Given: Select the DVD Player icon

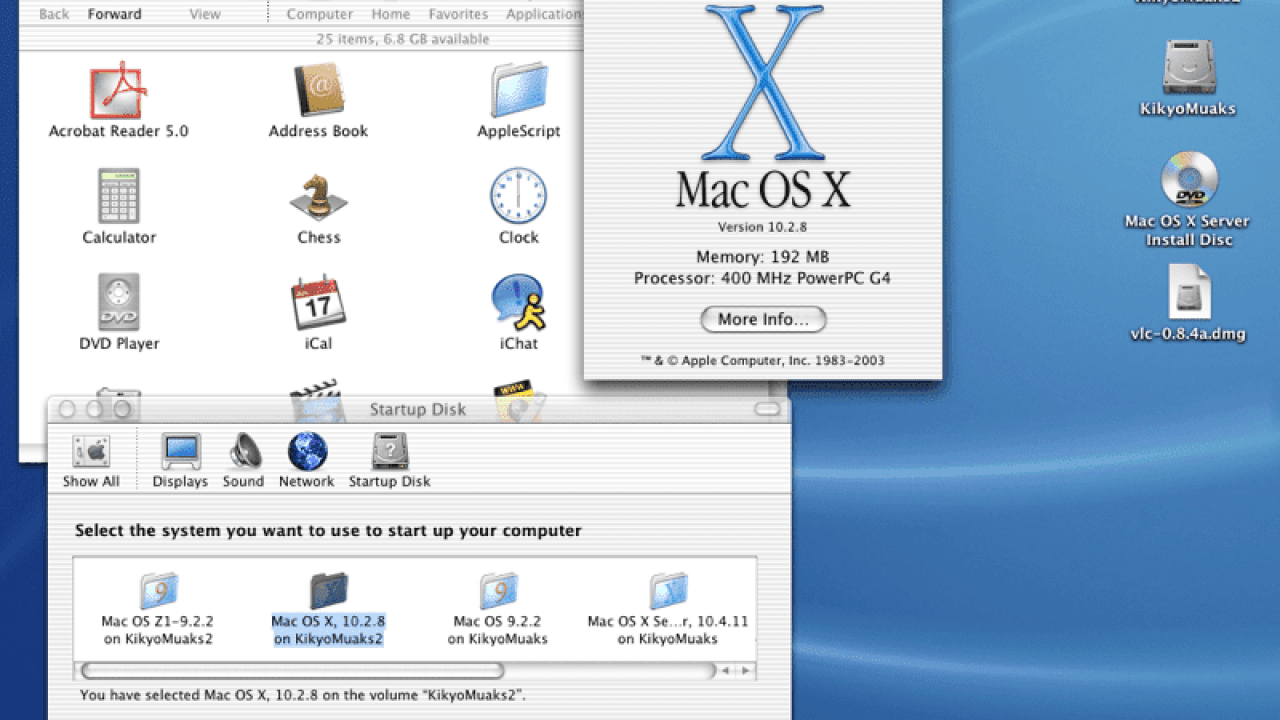Looking at the screenshot, I should pos(119,303).
